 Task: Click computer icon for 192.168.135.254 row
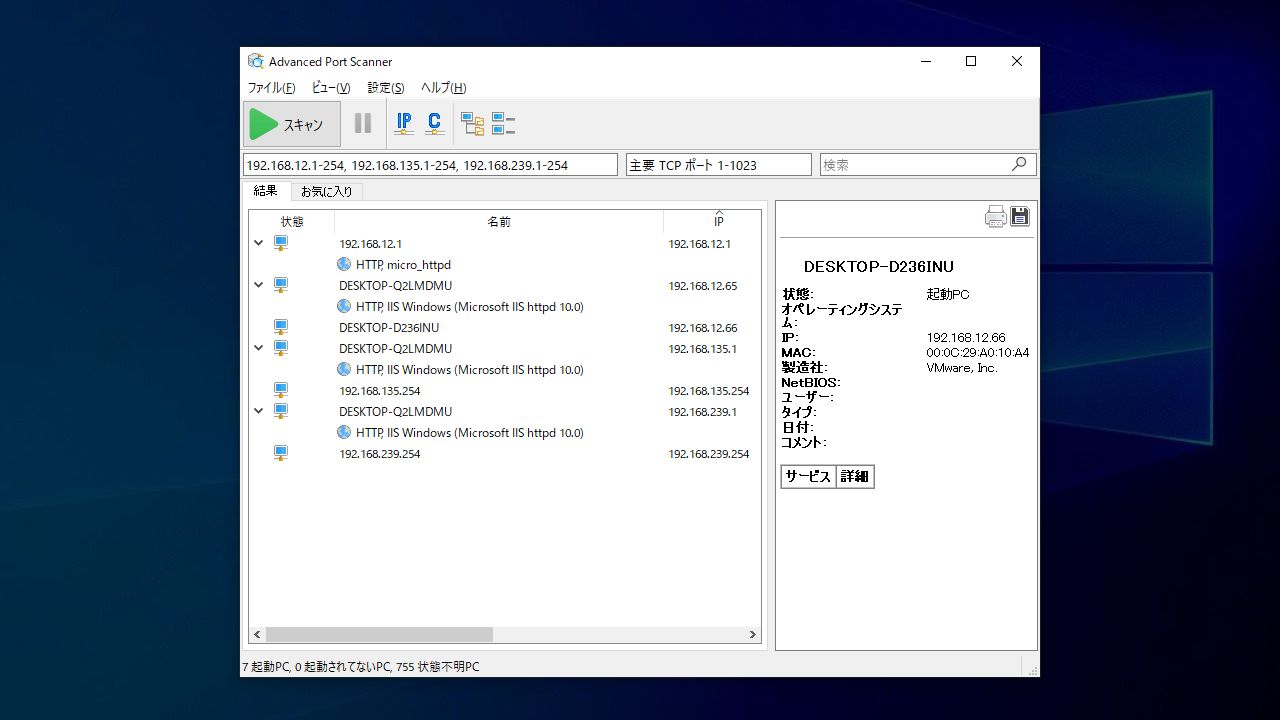point(281,390)
